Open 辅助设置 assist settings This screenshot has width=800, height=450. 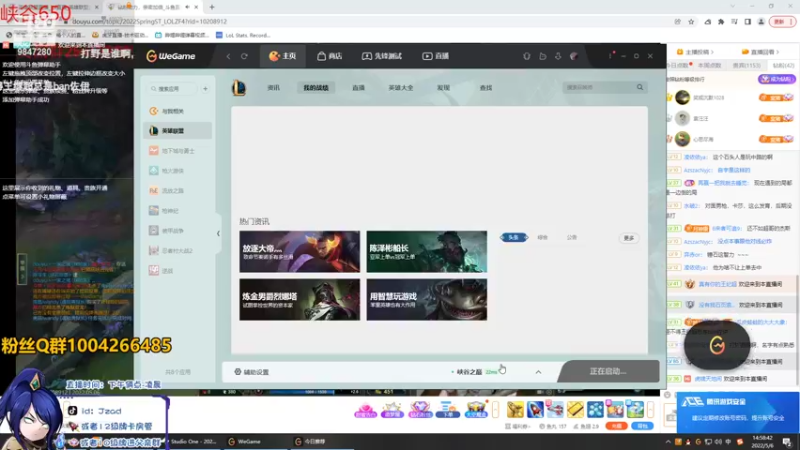[252, 372]
